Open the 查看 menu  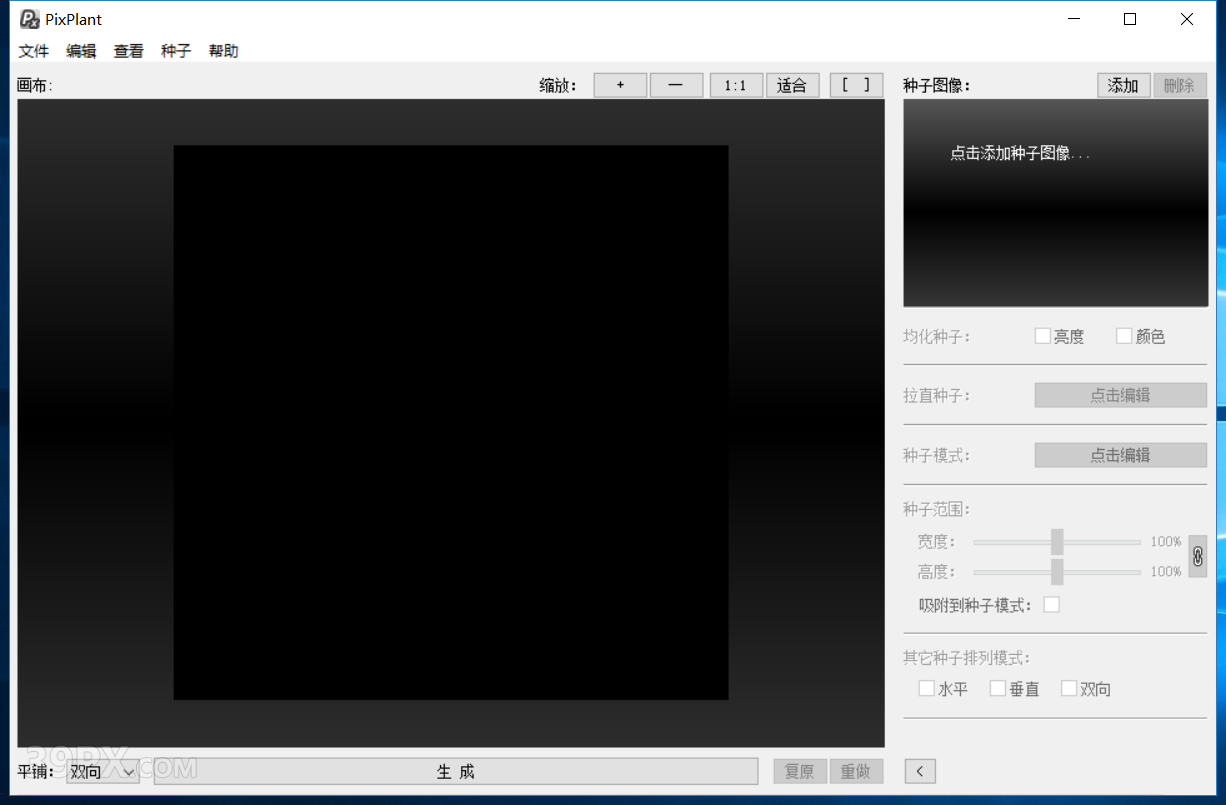click(129, 51)
